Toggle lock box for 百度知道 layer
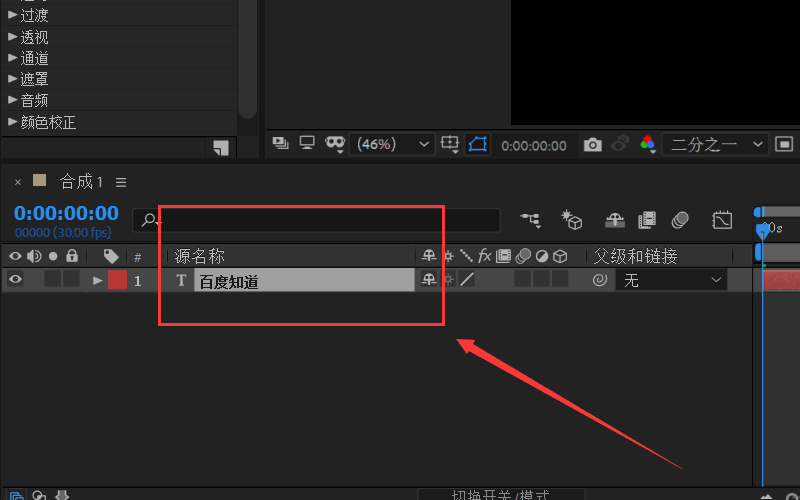The image size is (800, 500). click(71, 279)
